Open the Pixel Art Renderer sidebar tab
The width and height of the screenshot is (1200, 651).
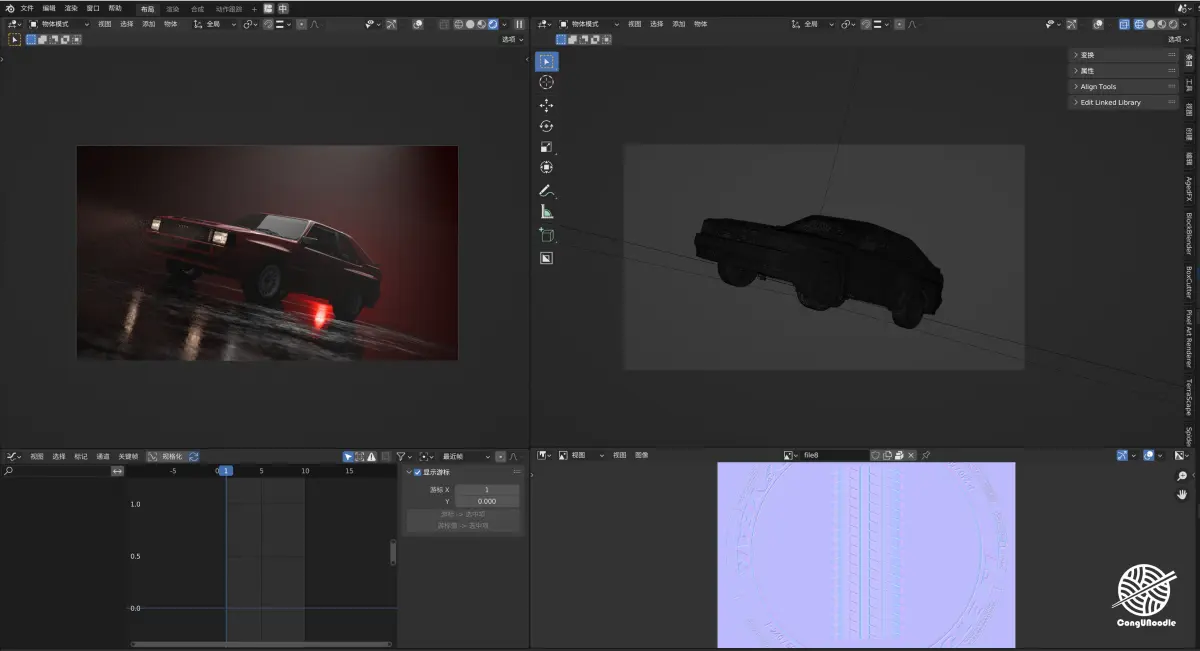pyautogui.click(x=1188, y=339)
